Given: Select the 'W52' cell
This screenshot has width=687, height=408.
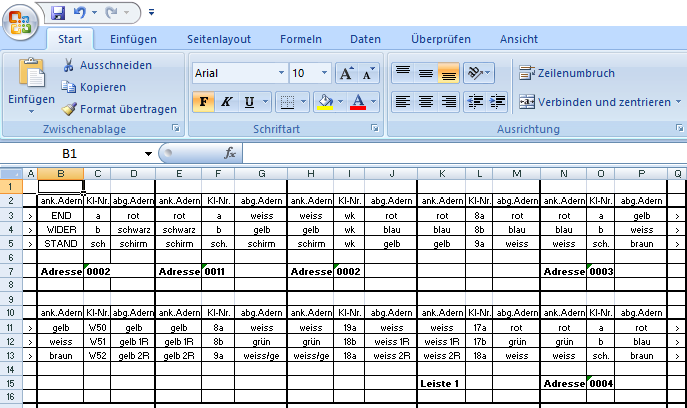Looking at the screenshot, I should click(97, 355).
